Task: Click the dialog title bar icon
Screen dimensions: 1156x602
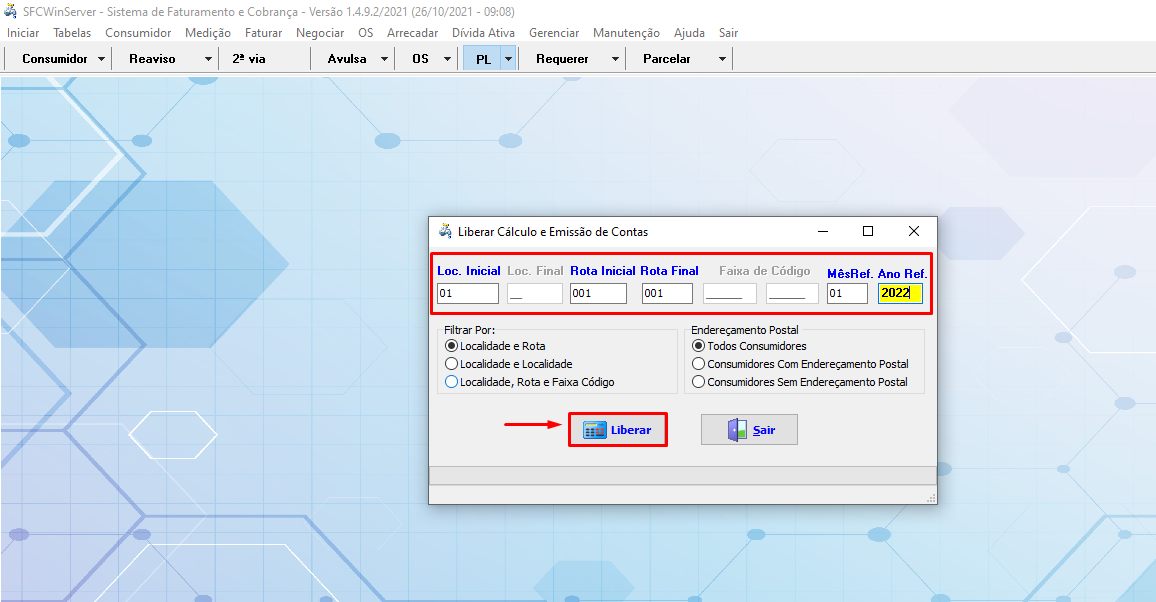Action: point(445,231)
